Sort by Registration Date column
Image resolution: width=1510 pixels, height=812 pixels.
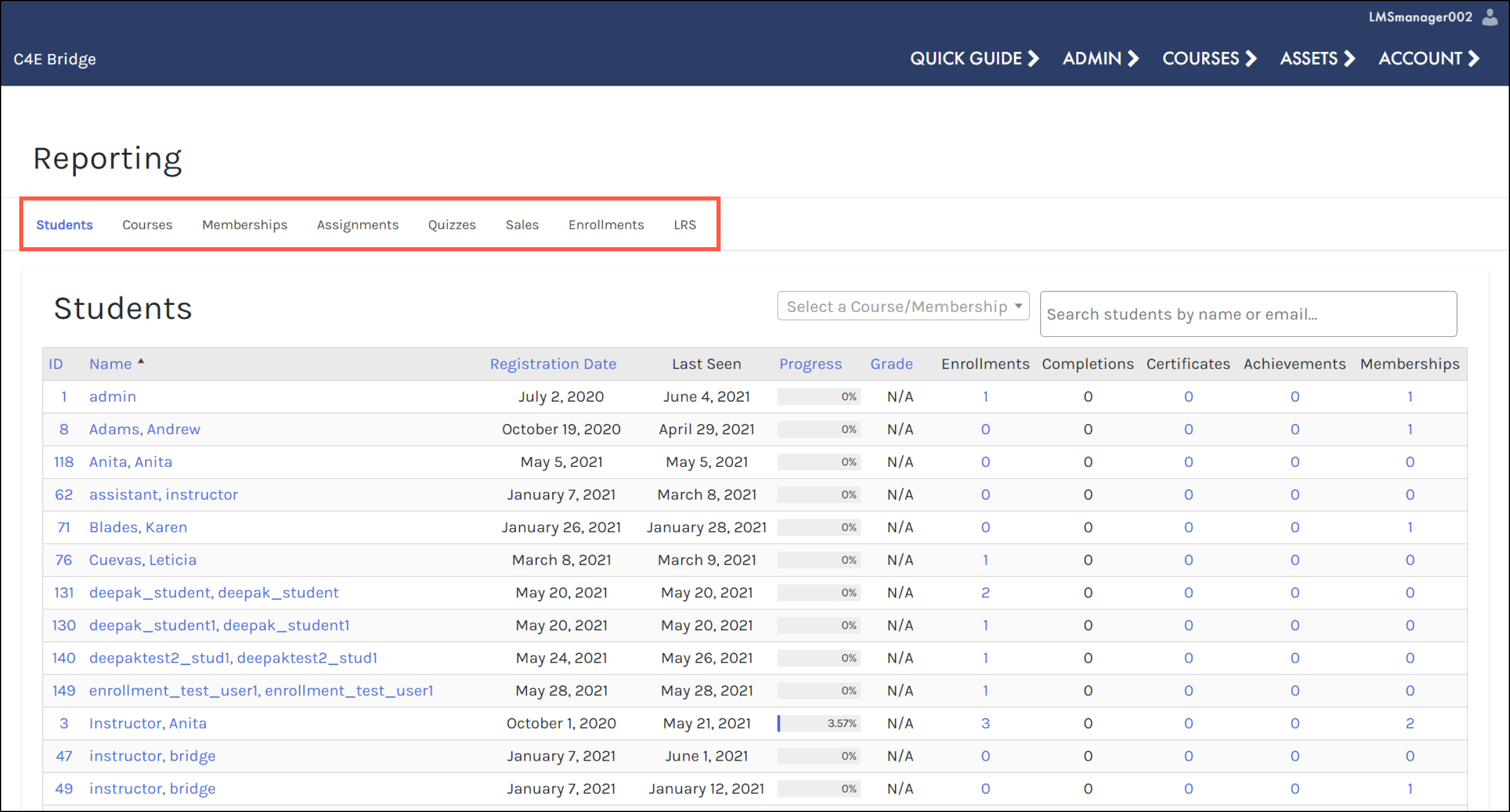click(553, 364)
